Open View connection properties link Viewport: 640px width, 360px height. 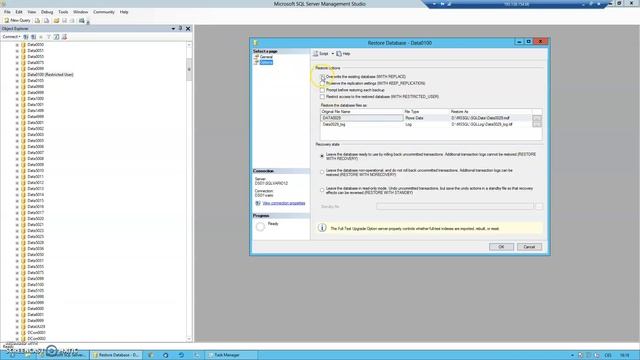pos(284,203)
